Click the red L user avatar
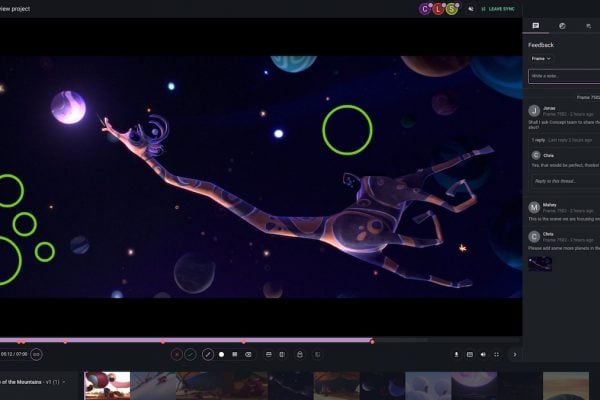Screen dimensions: 600x400 (x=438, y=9)
